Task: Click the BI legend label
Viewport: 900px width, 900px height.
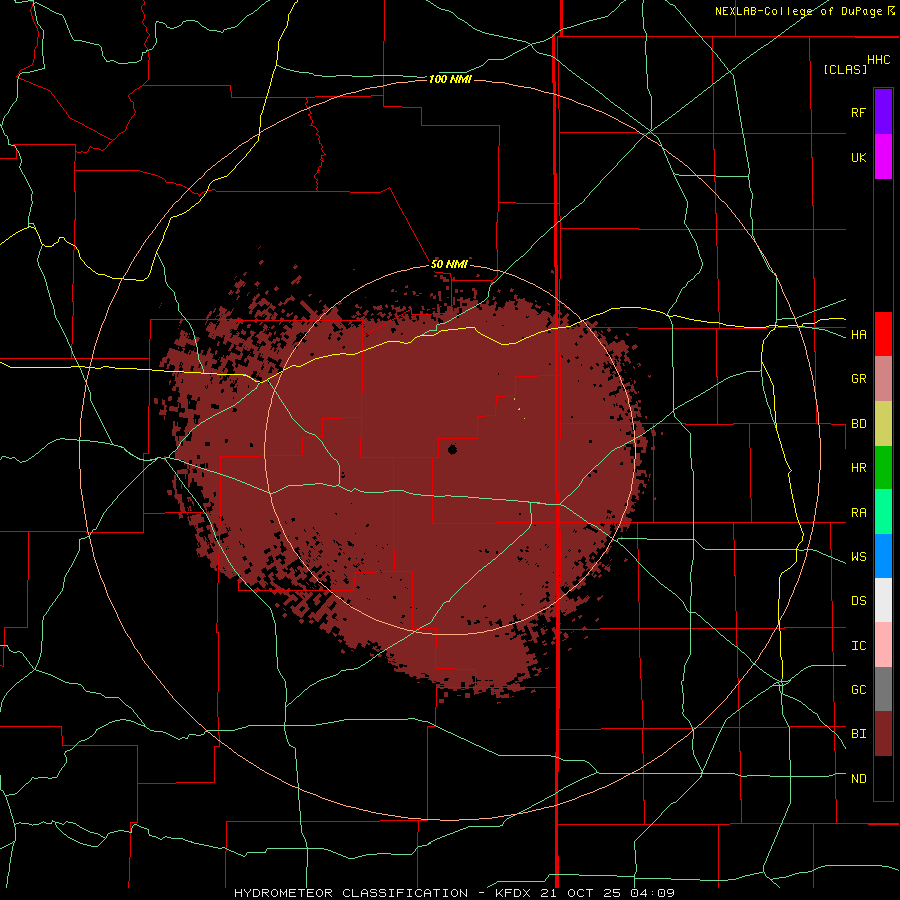Action: coord(858,734)
